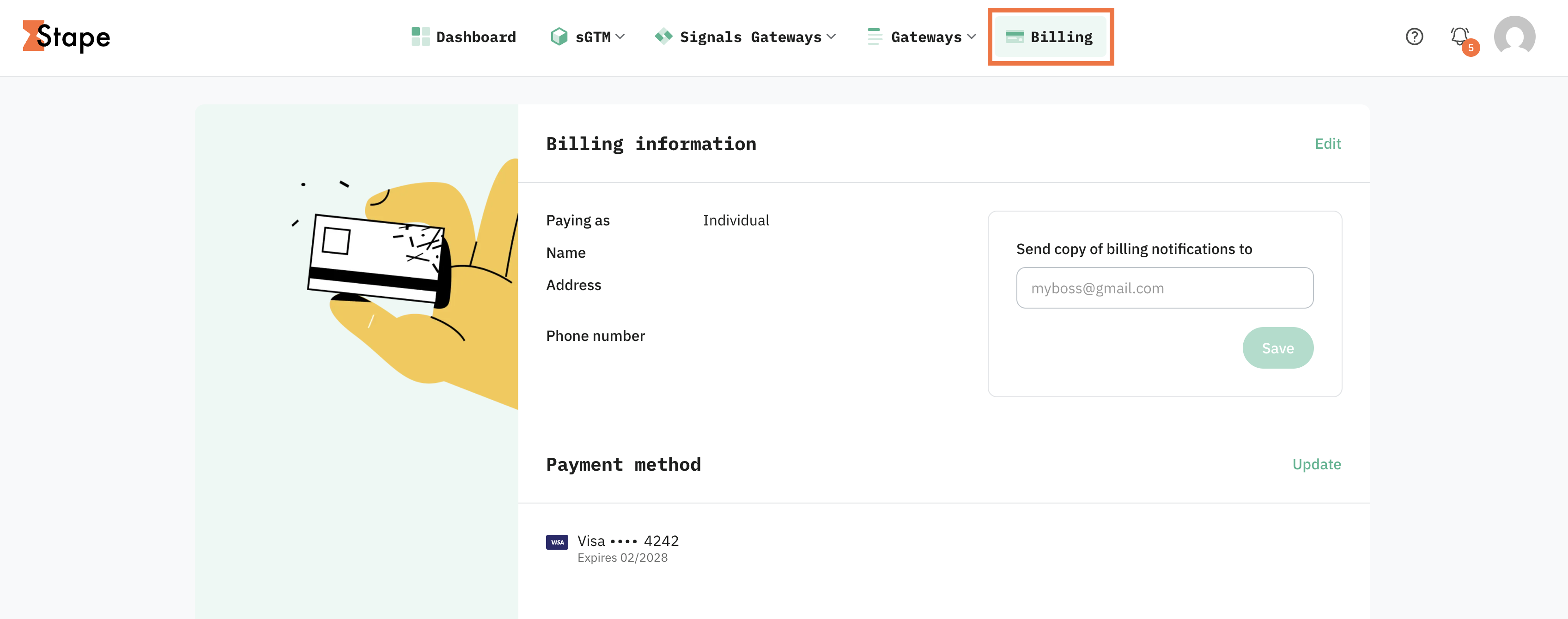Open the help question mark icon

coord(1414,36)
